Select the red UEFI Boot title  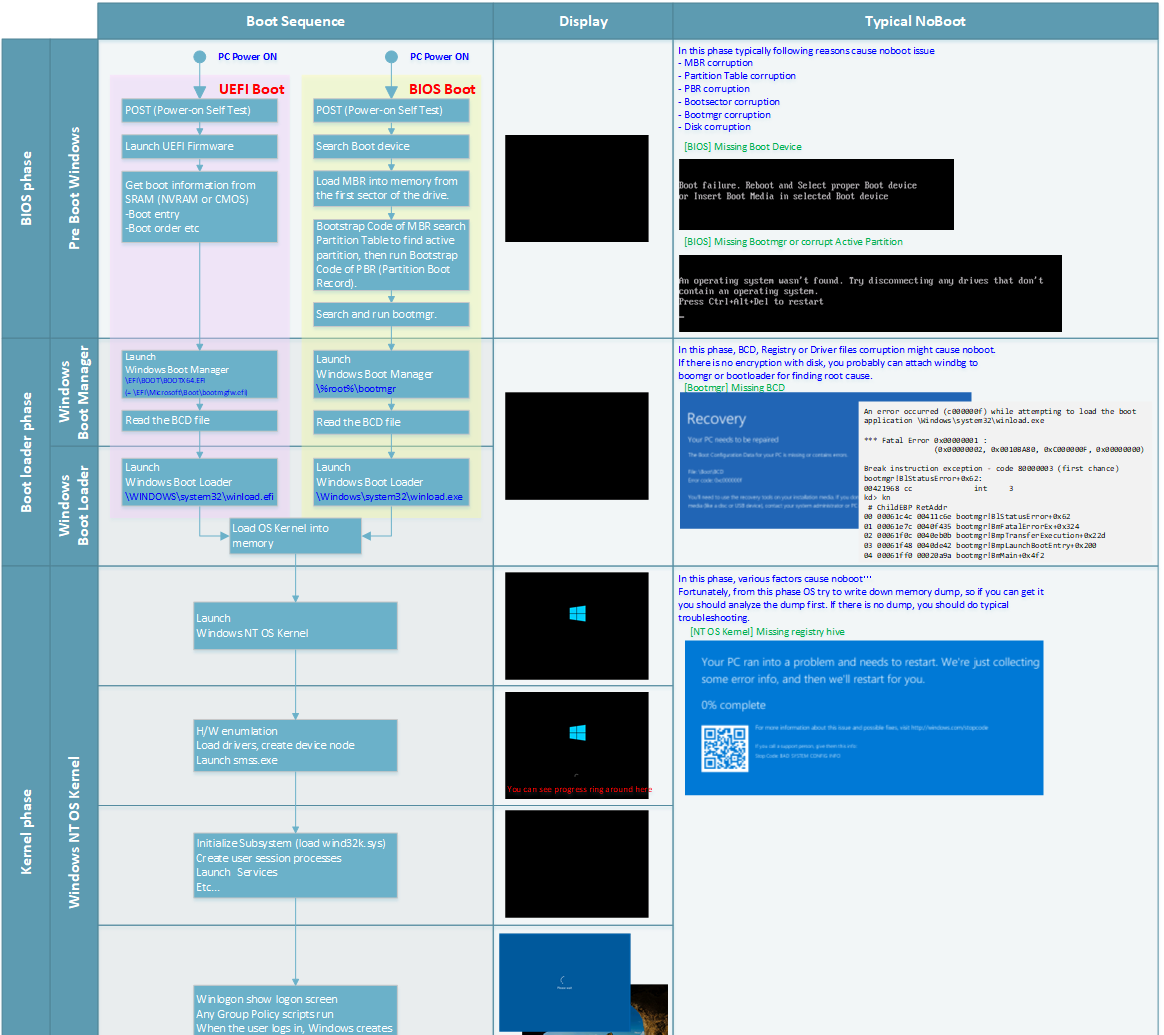251,89
